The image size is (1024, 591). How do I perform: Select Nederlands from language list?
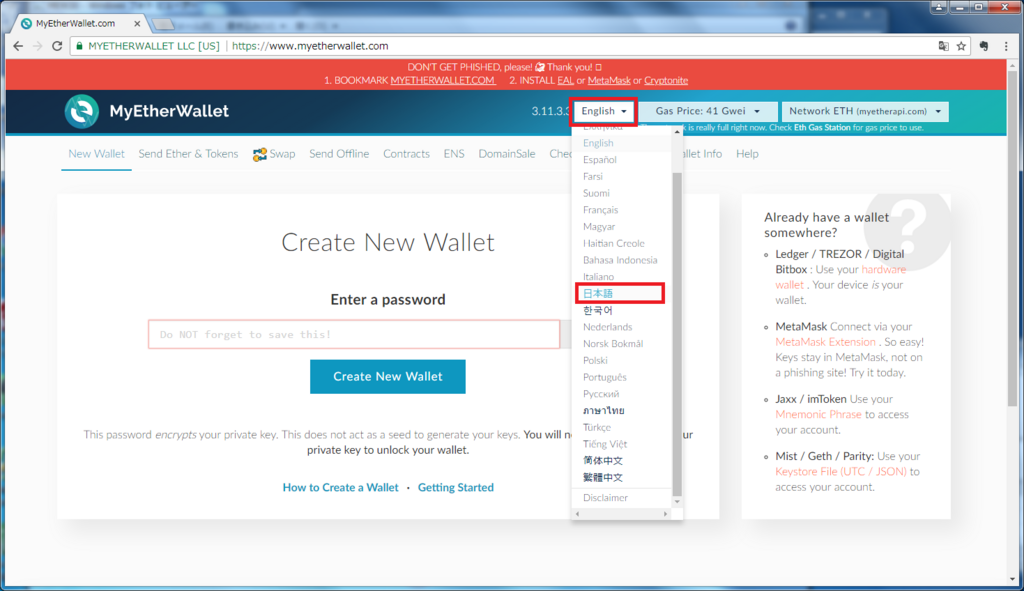point(607,327)
